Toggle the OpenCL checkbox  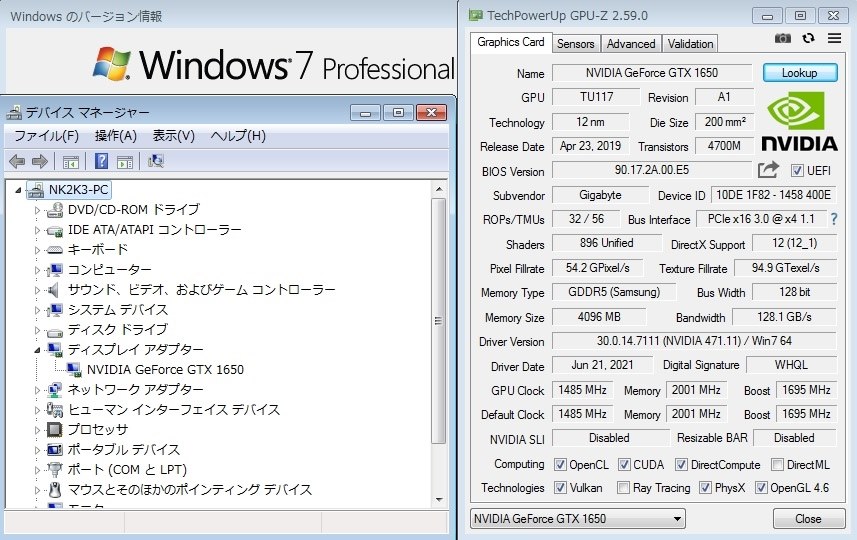pyautogui.click(x=560, y=465)
